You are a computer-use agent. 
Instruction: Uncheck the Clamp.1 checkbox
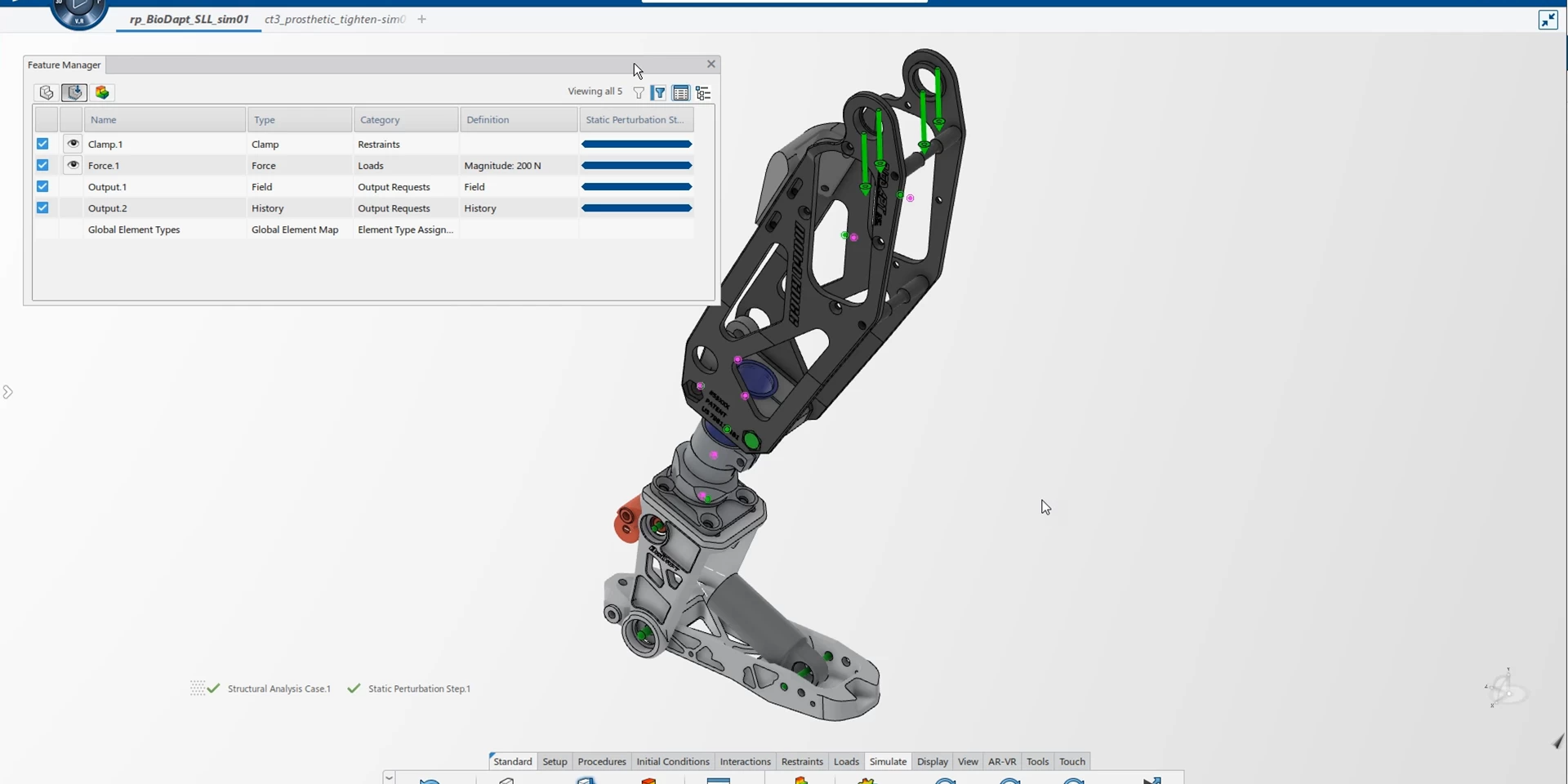(x=42, y=144)
